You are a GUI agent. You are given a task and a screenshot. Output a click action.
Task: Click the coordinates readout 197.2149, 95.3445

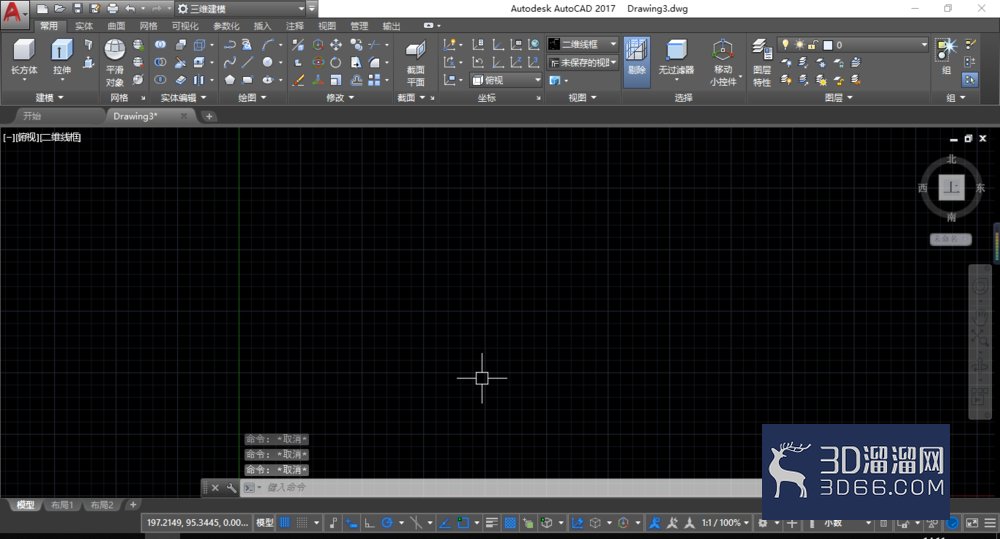coord(197,522)
